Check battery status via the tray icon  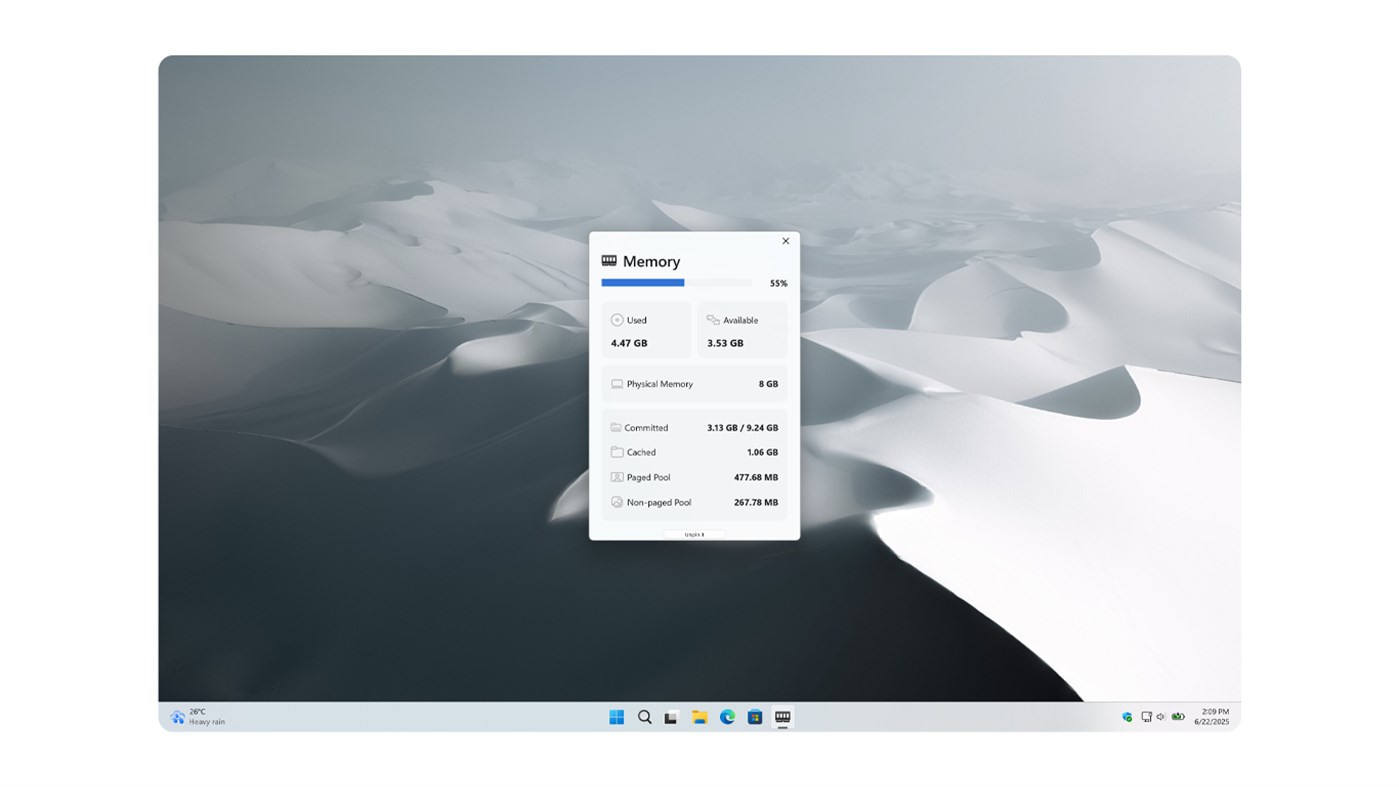1178,716
